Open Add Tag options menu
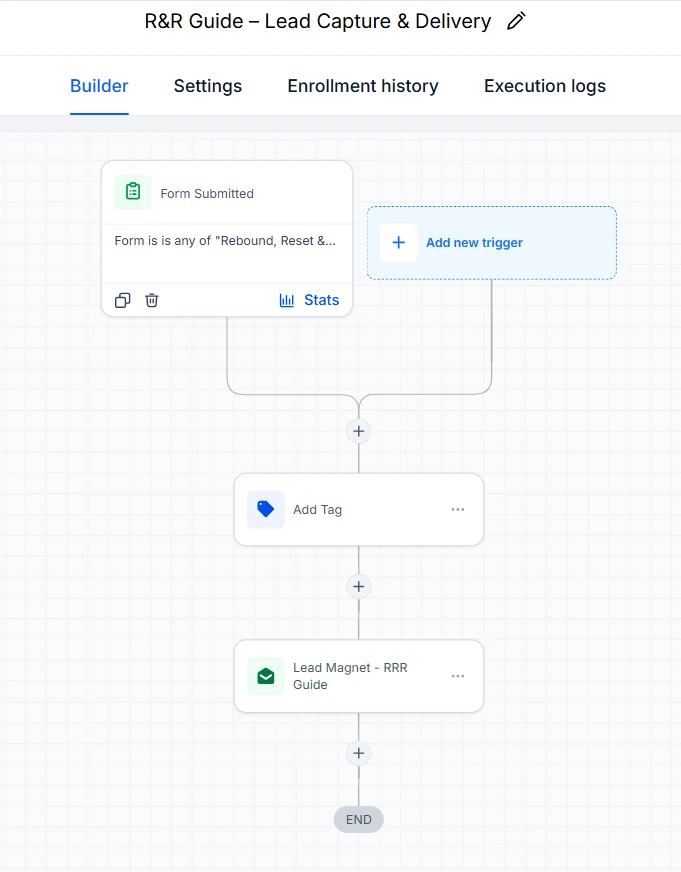Screen dimensions: 681x872 coord(458,509)
